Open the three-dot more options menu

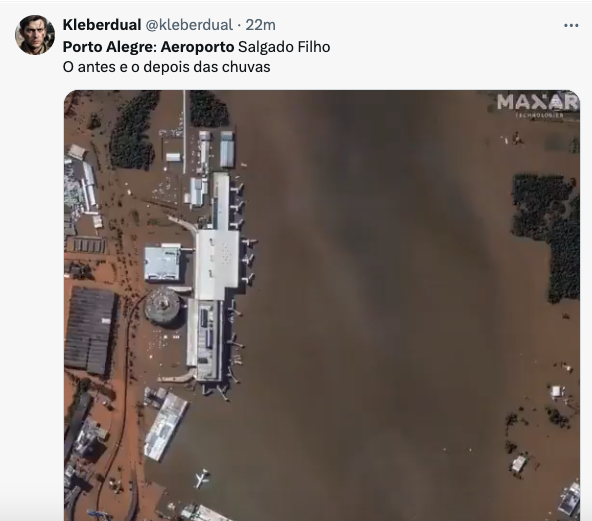coord(571,26)
